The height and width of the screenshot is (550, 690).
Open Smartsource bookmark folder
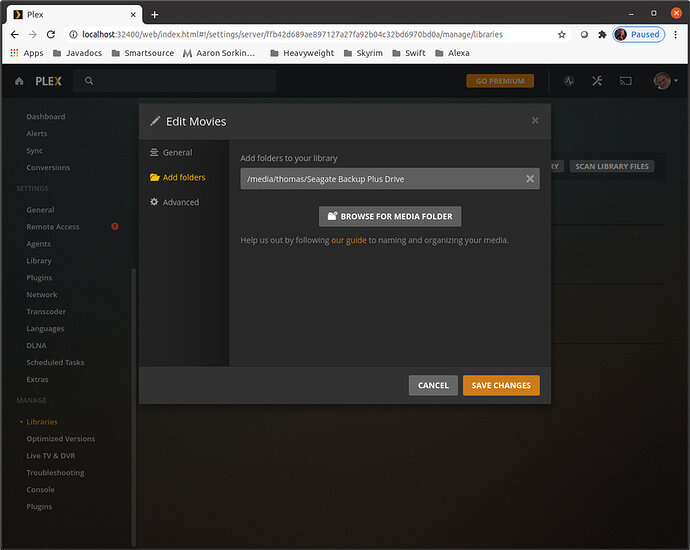pyautogui.click(x=143, y=53)
